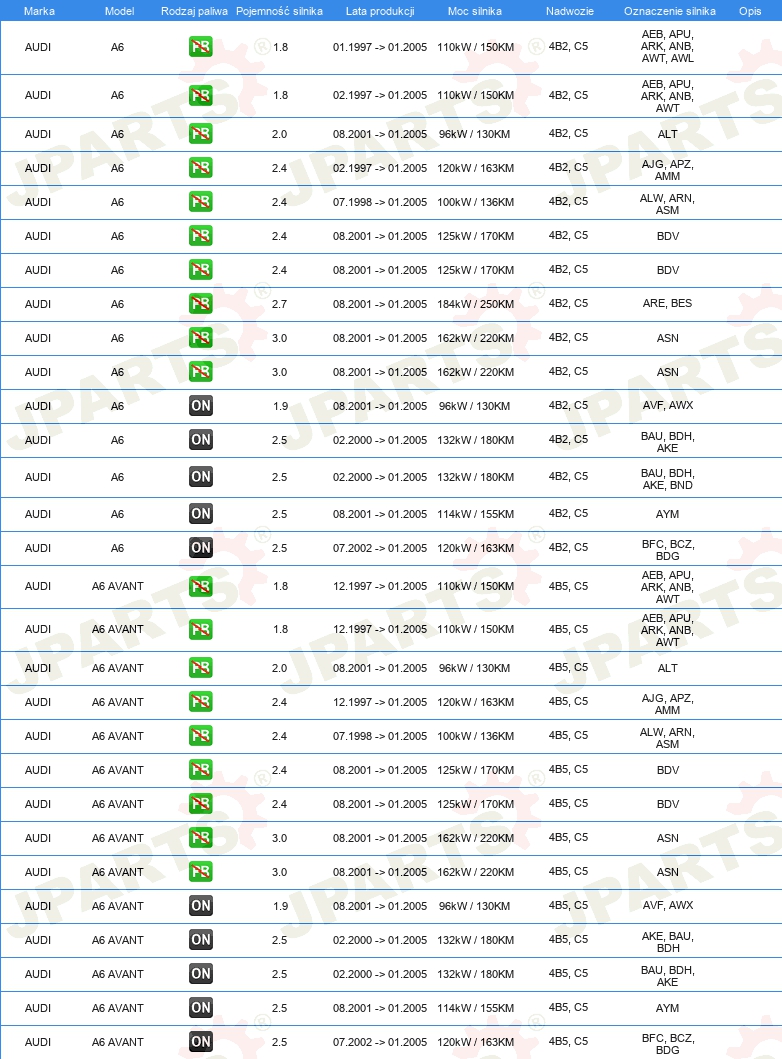Click petrol icon in A6 2.4 ALW, ARN, ASM row
Viewport: 782px width, 1059px height.
pyautogui.click(x=201, y=201)
